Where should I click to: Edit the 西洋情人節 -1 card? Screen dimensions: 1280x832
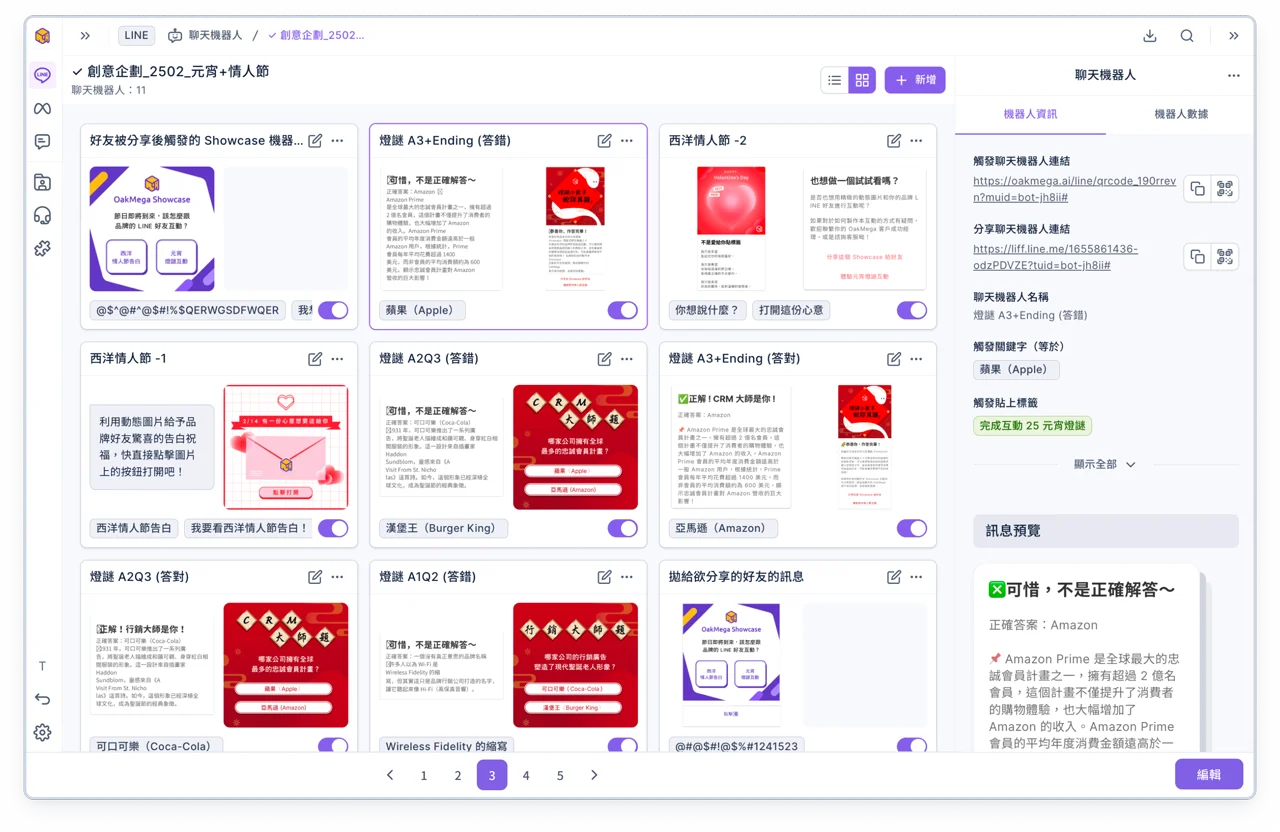click(x=315, y=359)
